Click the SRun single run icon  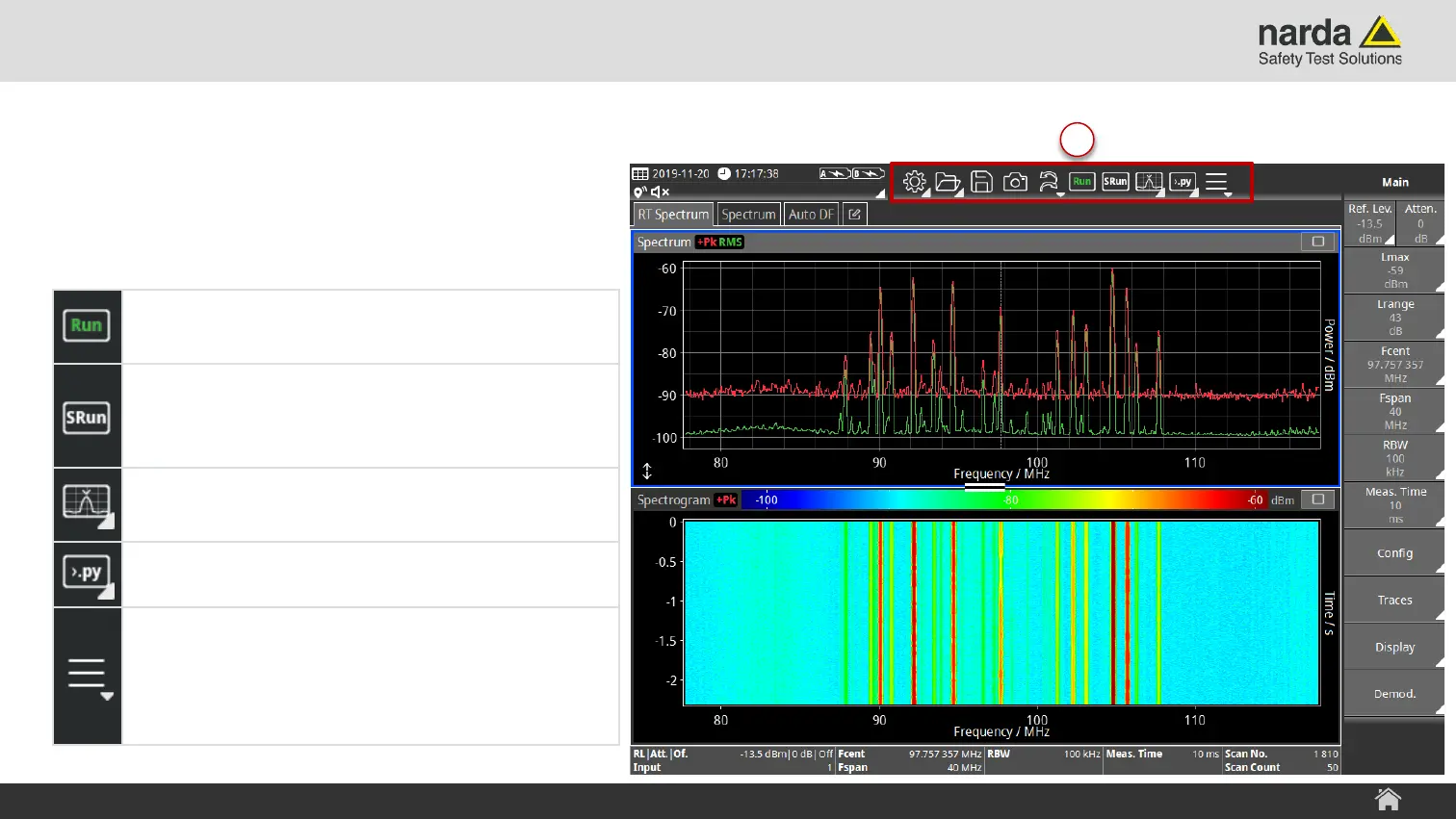(1115, 182)
